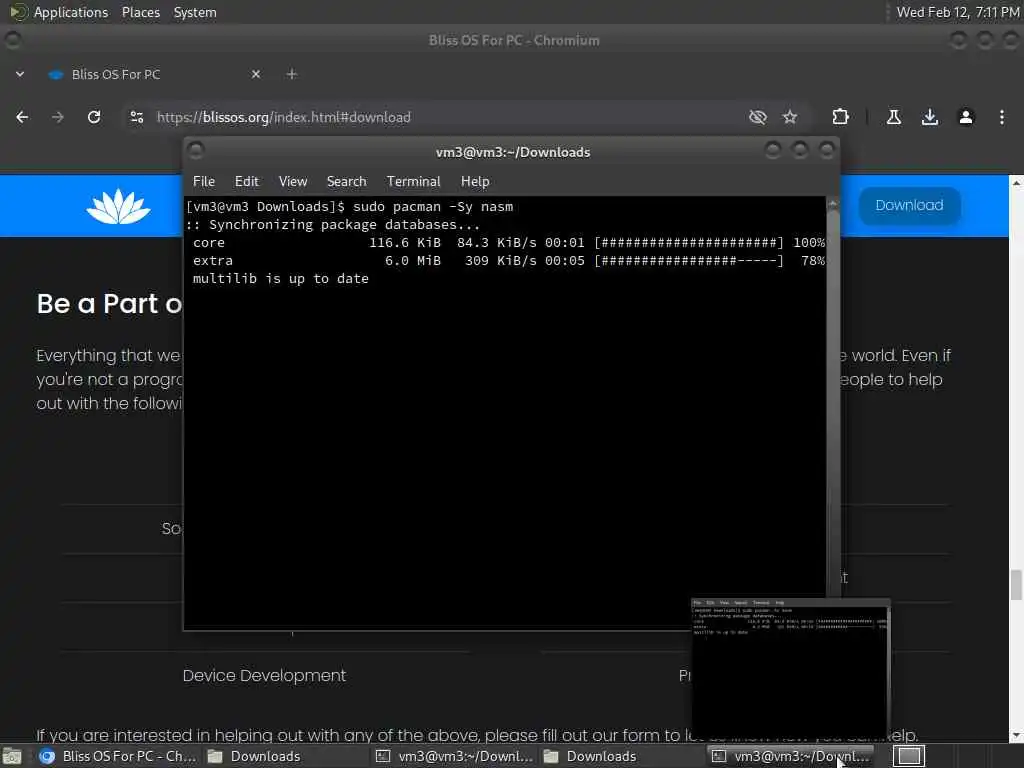Screen dimensions: 1024x768
Task: Open the Applications panel menu
Action: (71, 12)
